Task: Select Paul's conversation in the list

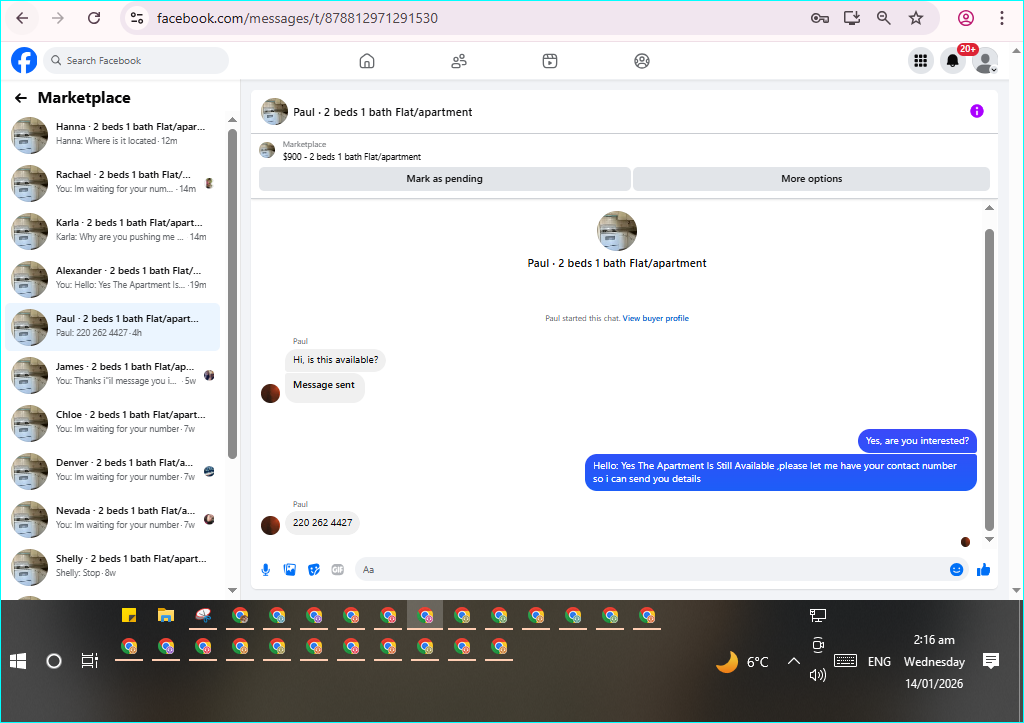Action: (x=112, y=327)
